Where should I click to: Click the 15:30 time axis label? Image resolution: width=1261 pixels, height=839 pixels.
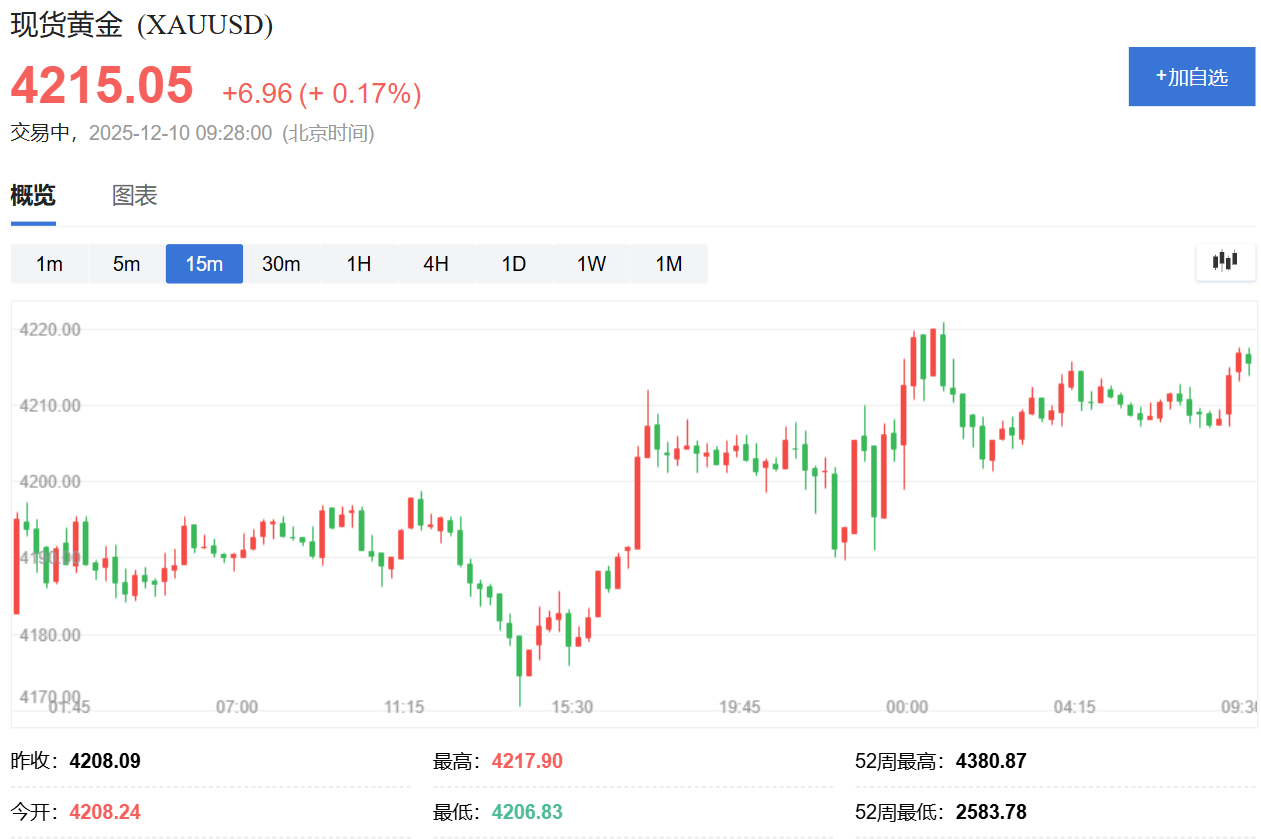tap(572, 707)
